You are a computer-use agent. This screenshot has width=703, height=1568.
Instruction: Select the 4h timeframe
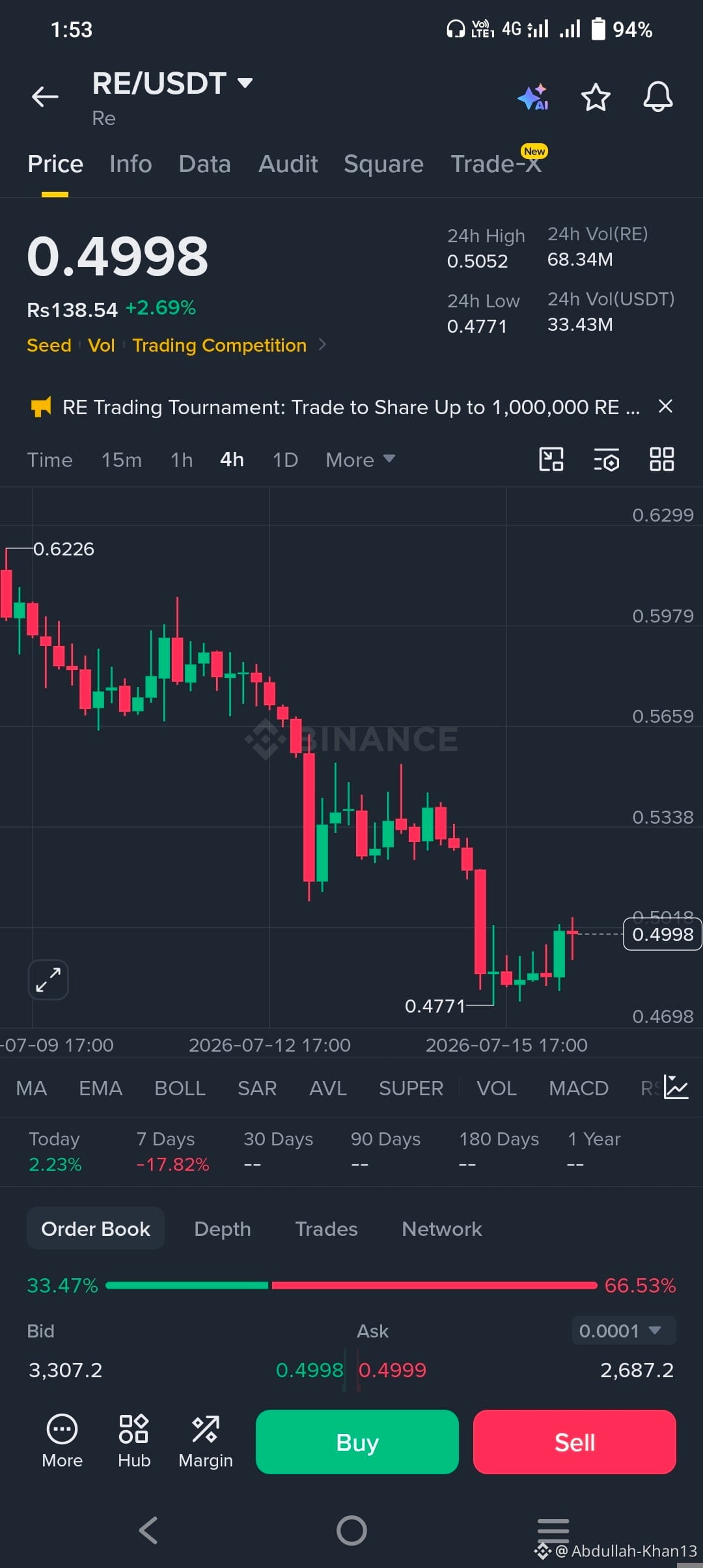[232, 460]
